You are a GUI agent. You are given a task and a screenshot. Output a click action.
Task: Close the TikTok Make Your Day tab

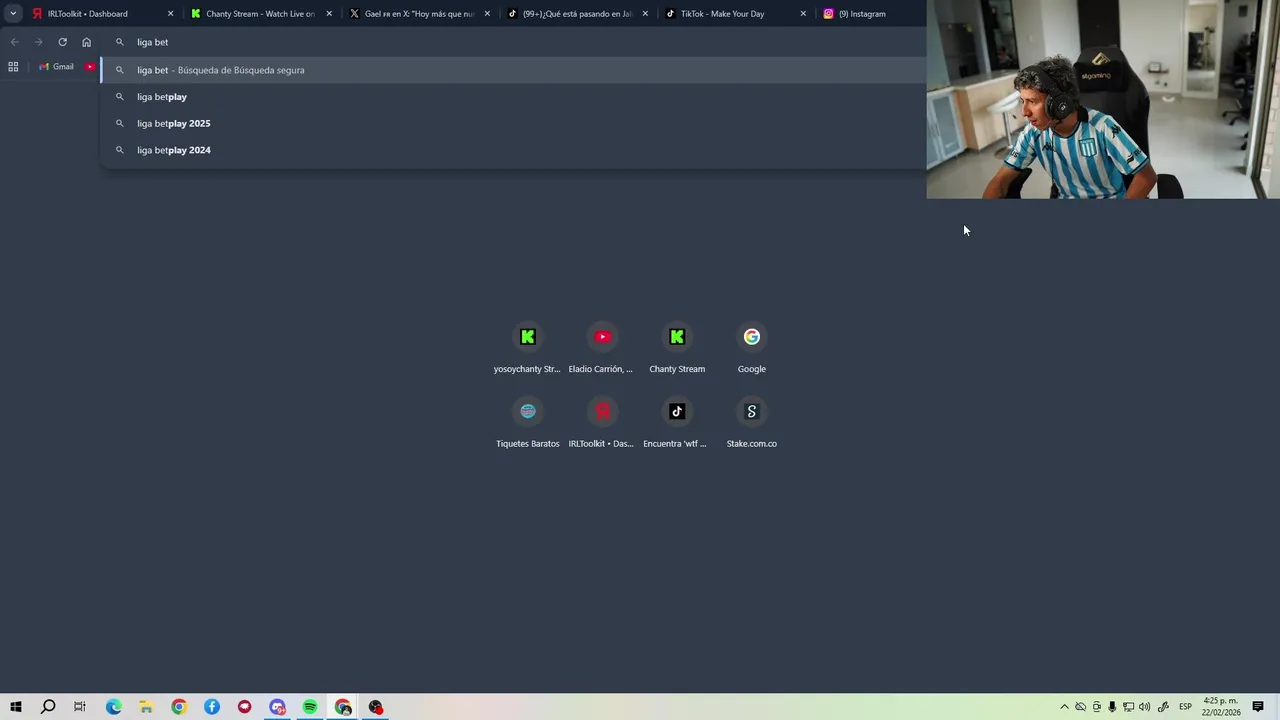point(803,14)
